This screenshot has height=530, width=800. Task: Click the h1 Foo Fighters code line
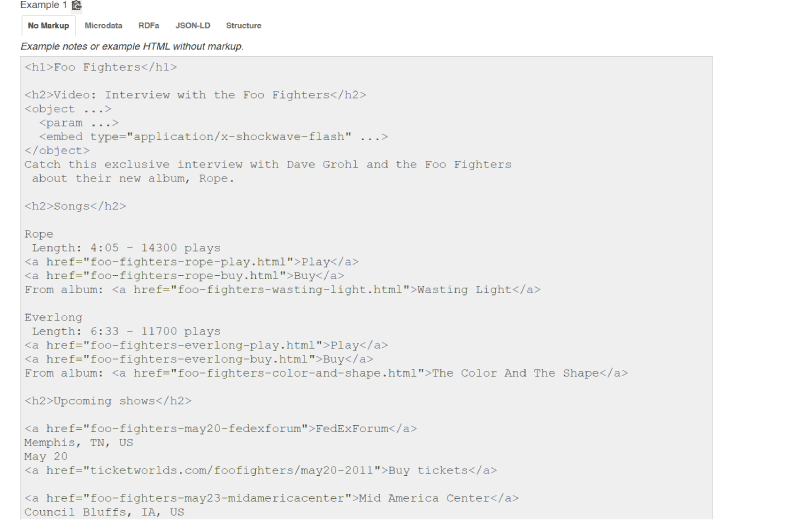(101, 67)
